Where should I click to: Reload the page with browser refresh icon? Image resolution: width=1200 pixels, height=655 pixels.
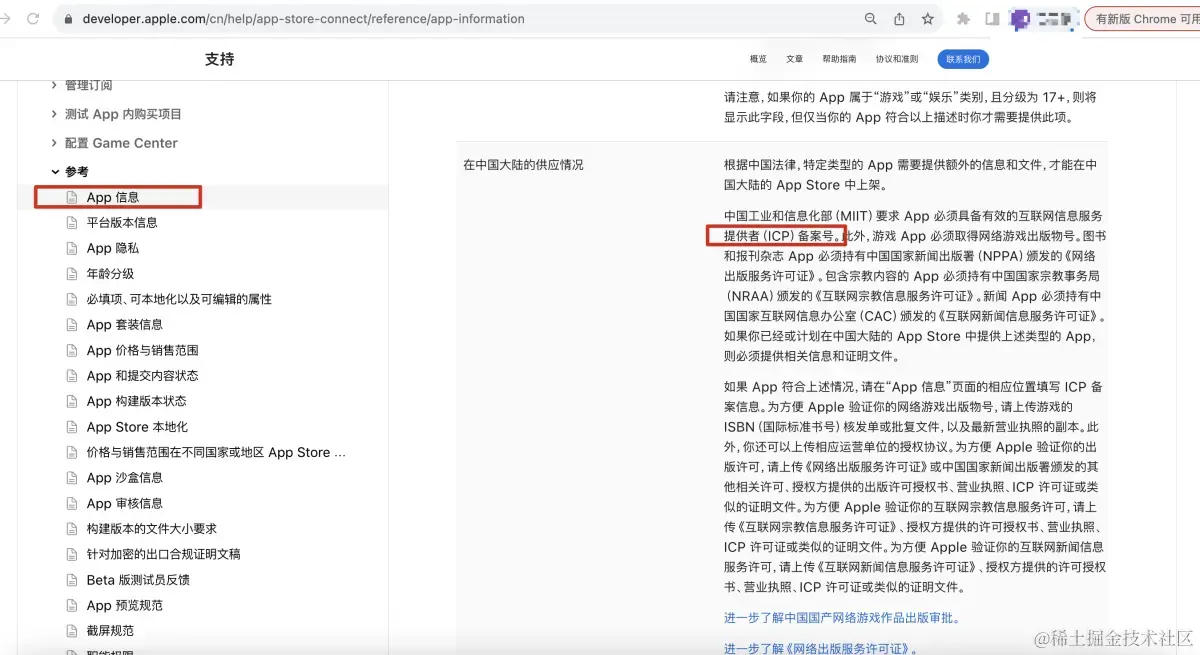(33, 19)
